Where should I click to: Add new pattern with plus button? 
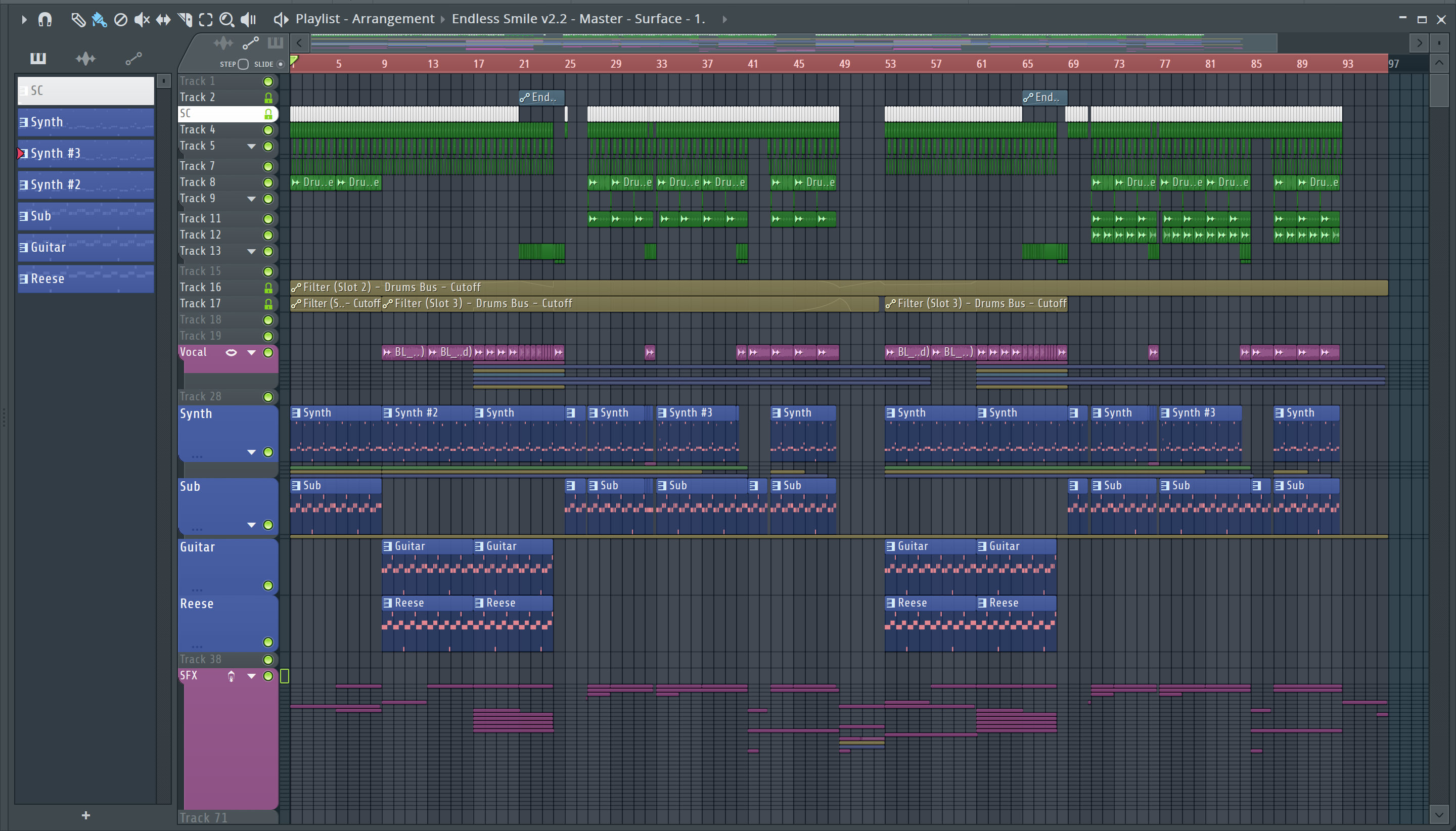[x=85, y=815]
